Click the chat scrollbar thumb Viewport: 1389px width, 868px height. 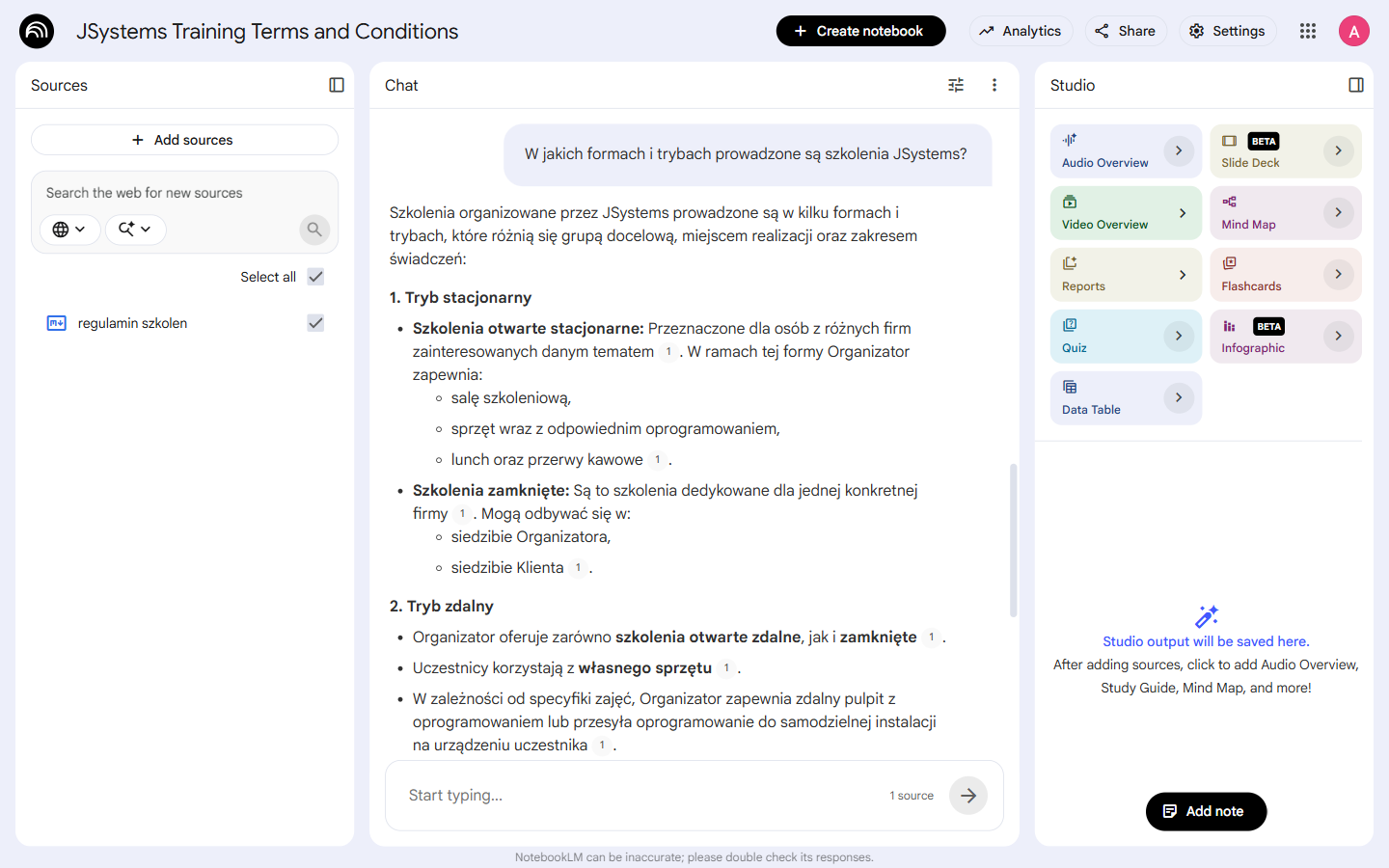[1013, 540]
